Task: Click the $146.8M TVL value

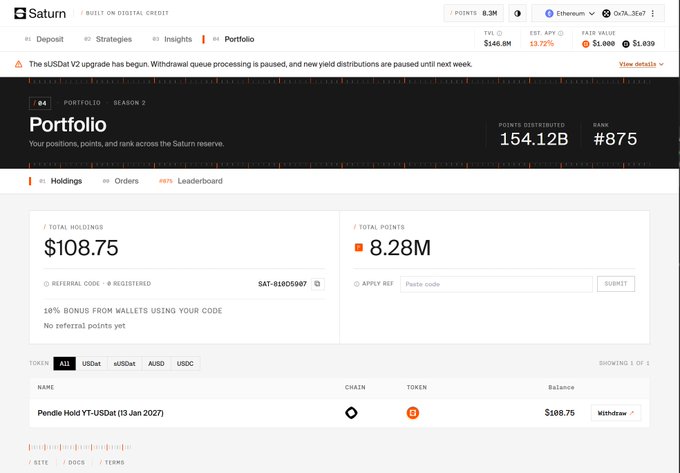Action: pyautogui.click(x=497, y=44)
